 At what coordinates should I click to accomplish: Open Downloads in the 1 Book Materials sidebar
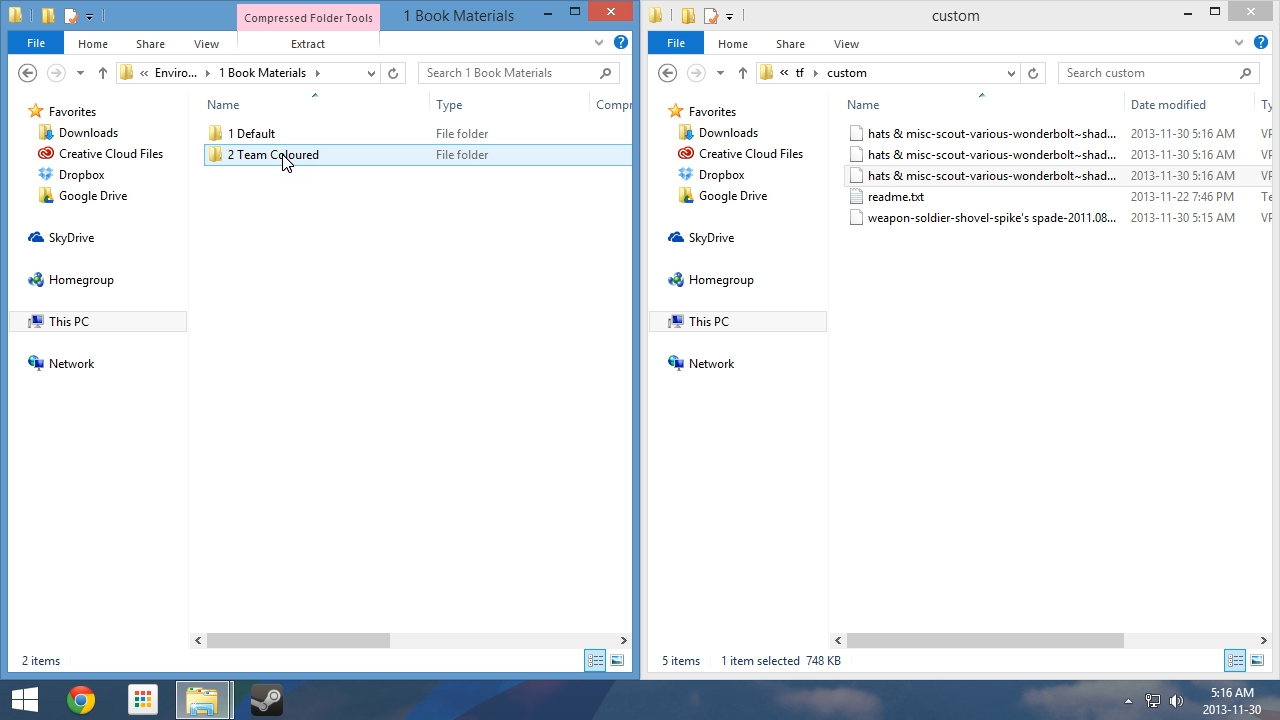(88, 133)
